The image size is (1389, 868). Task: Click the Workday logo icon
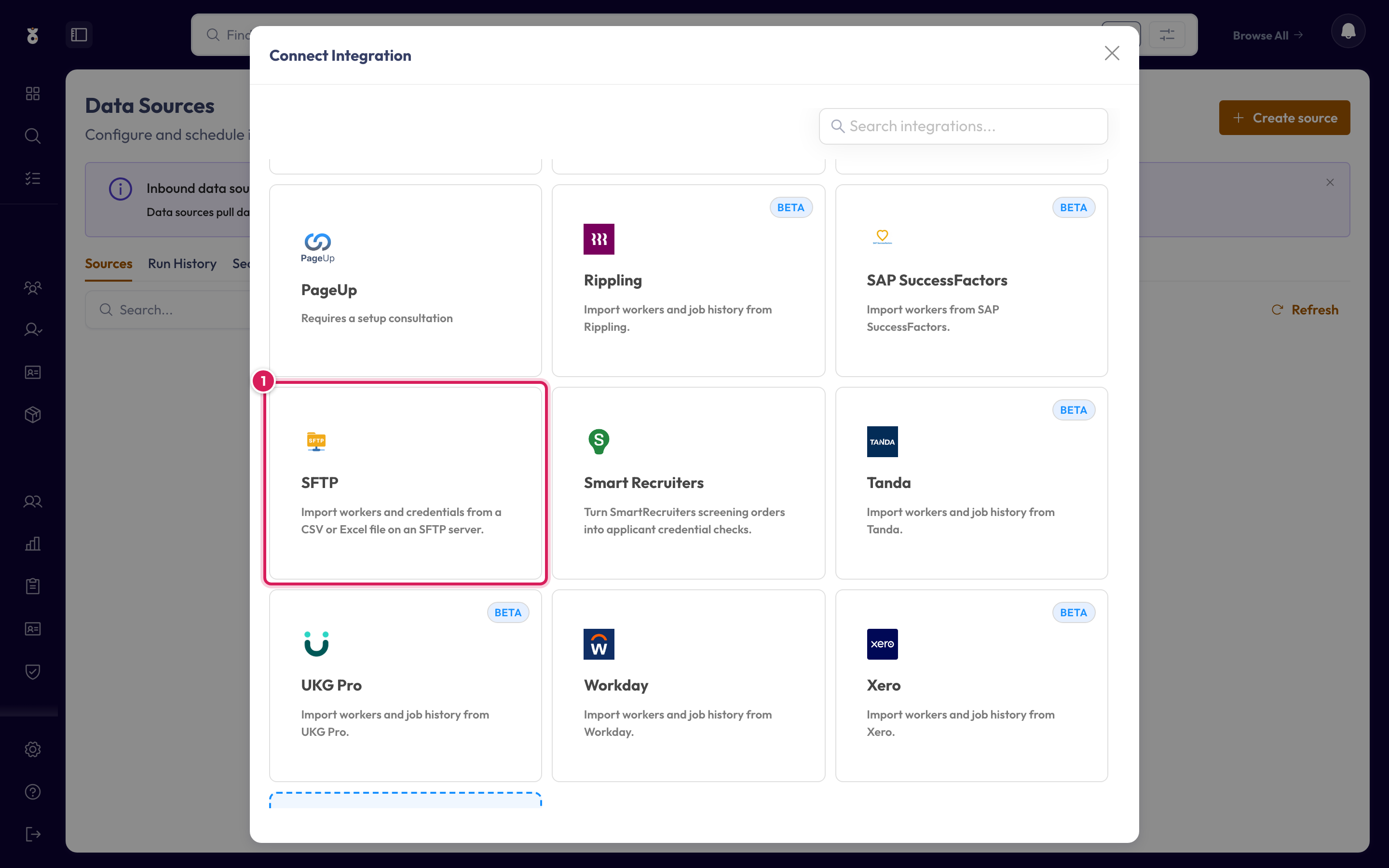[x=599, y=644]
